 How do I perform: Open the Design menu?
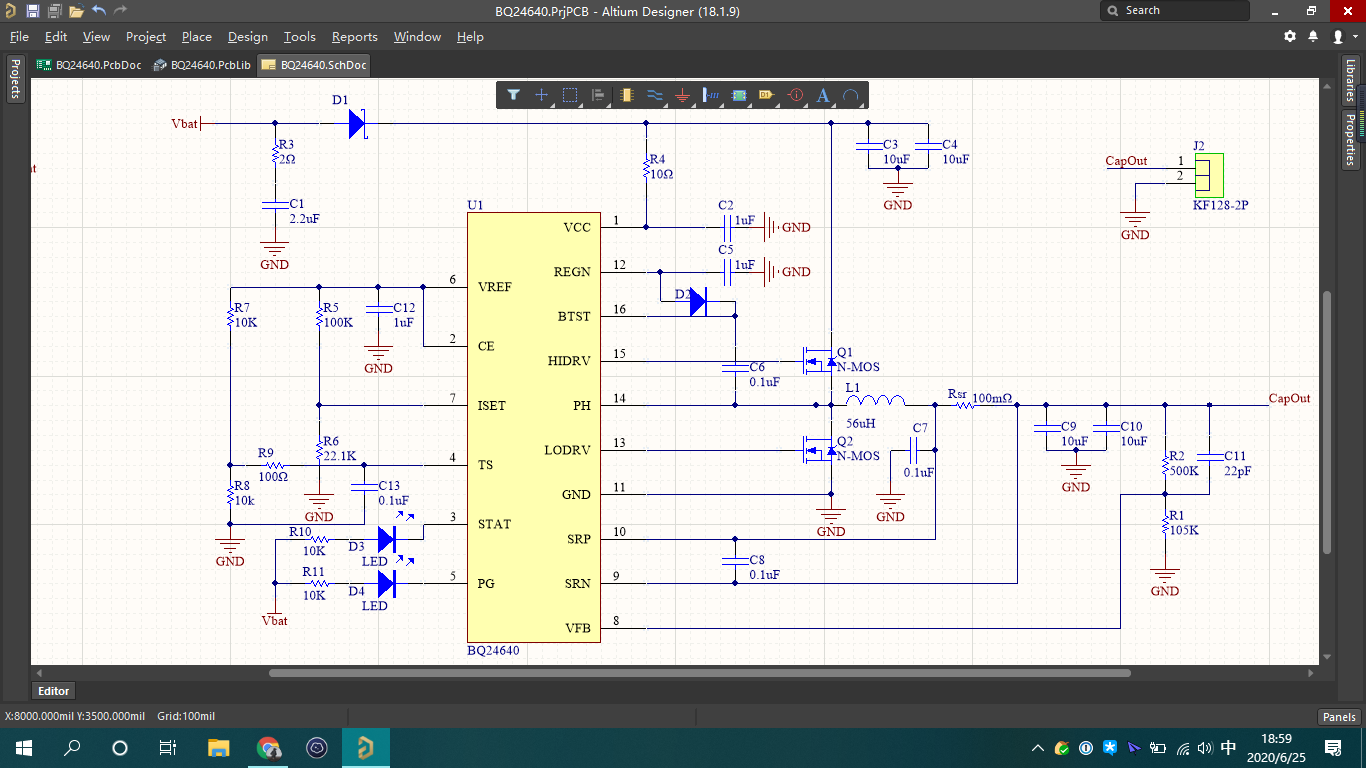pos(247,37)
